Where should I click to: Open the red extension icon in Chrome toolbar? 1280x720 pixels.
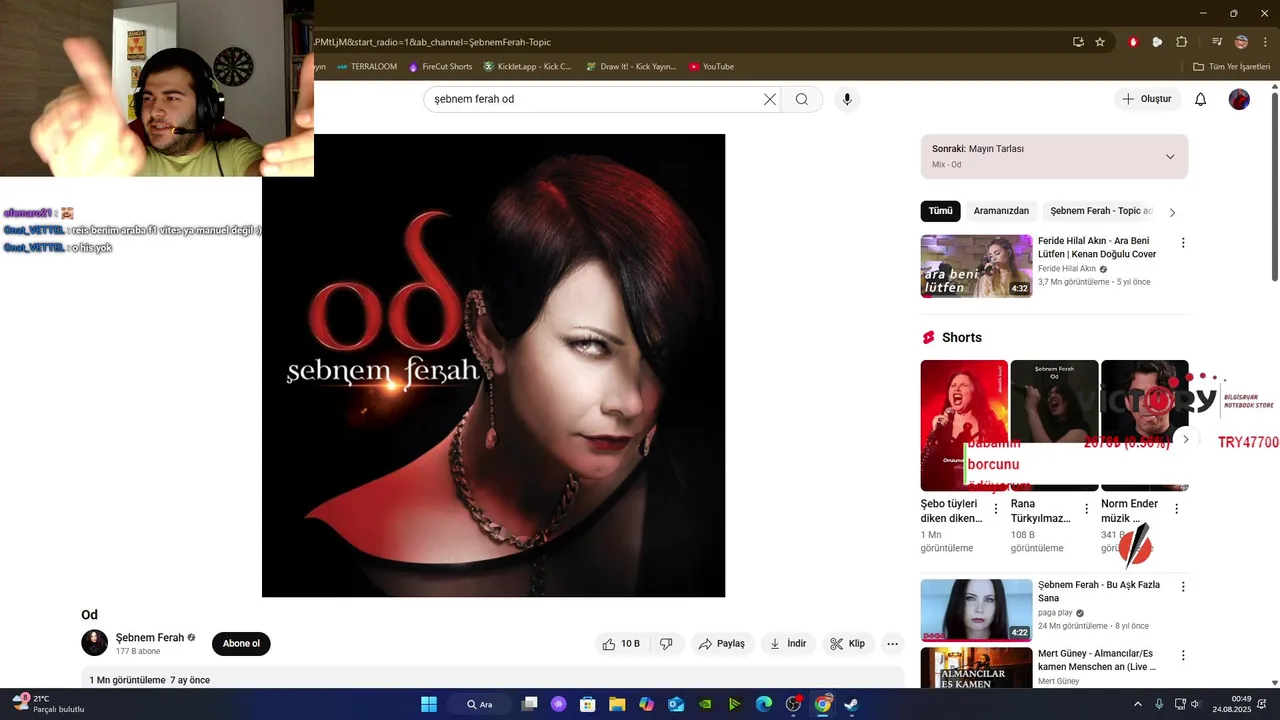[x=1133, y=42]
